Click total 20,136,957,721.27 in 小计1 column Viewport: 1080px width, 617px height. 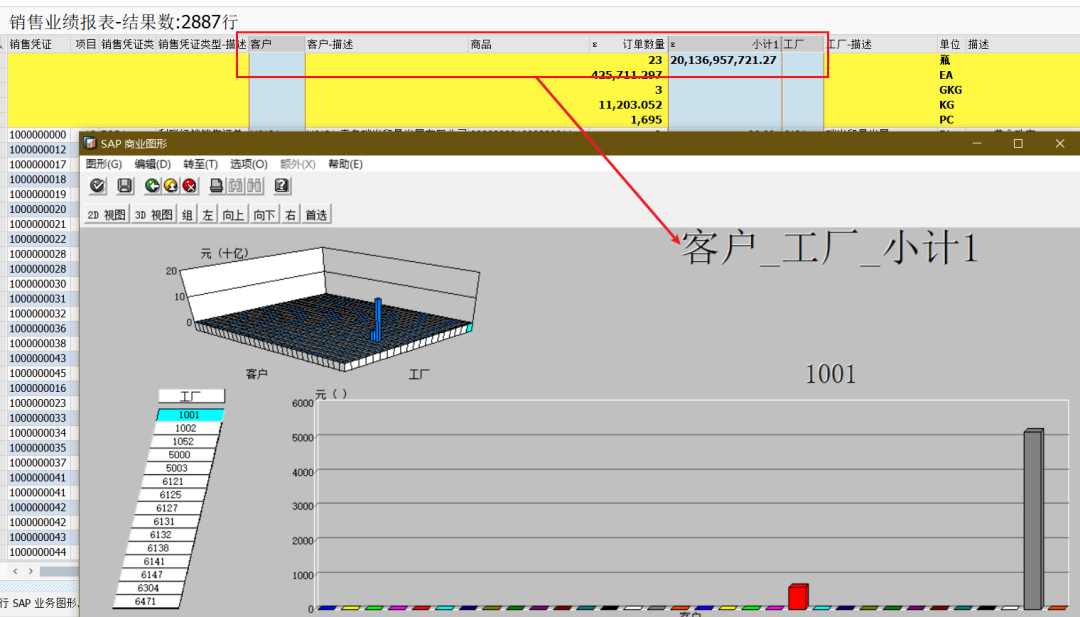point(723,60)
